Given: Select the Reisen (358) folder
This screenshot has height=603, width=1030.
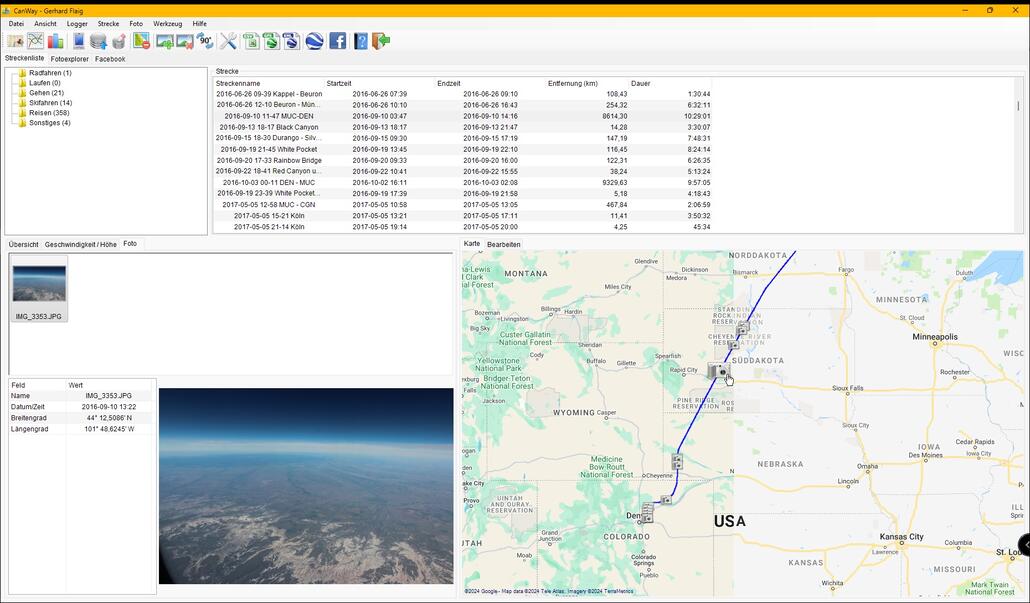Looking at the screenshot, I should click(48, 113).
